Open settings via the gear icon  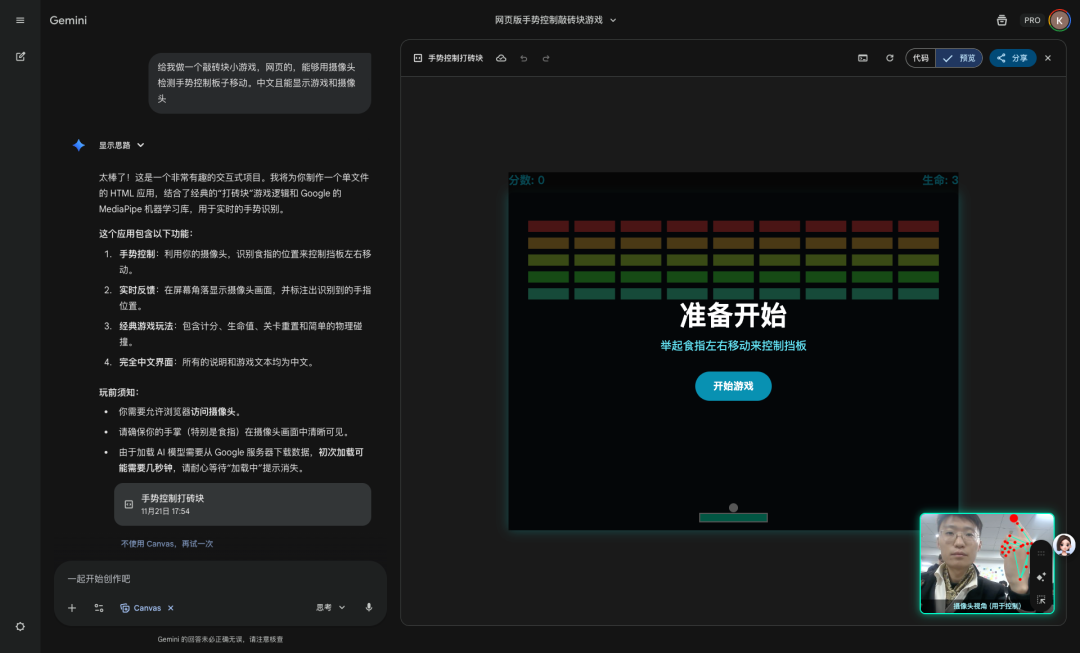20,626
